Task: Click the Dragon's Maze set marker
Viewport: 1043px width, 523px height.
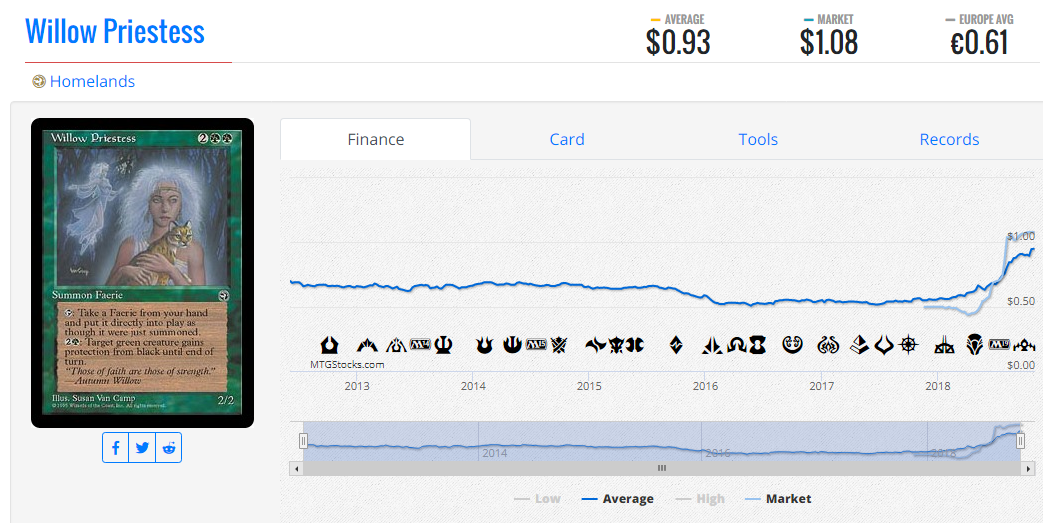Action: [397, 345]
